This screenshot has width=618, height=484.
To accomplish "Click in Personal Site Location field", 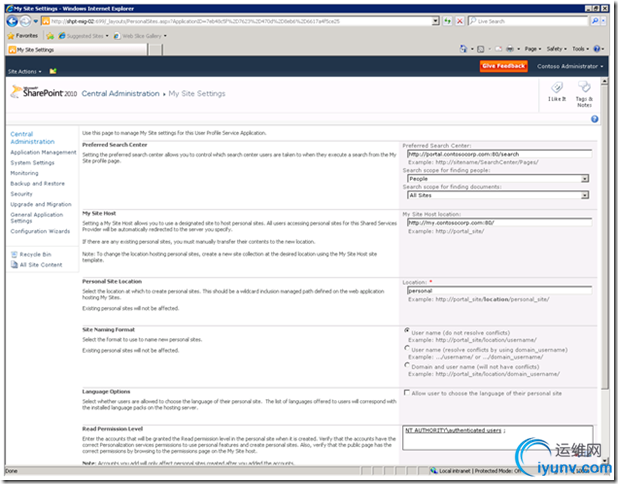I will point(499,290).
